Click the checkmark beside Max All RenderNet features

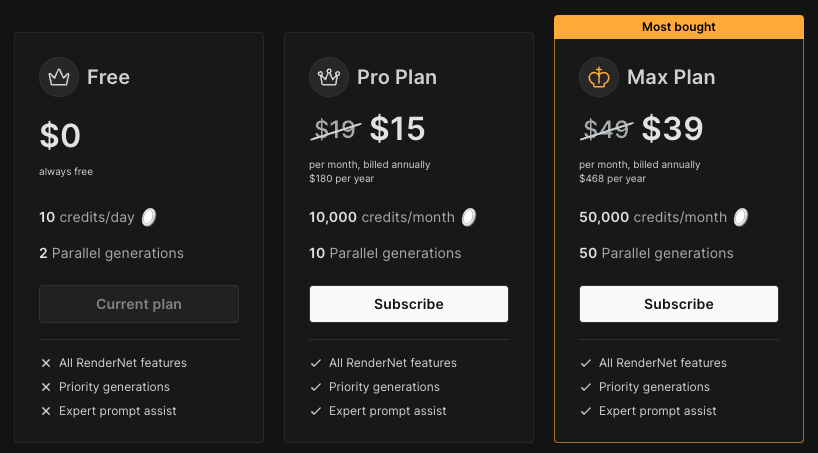(x=586, y=363)
